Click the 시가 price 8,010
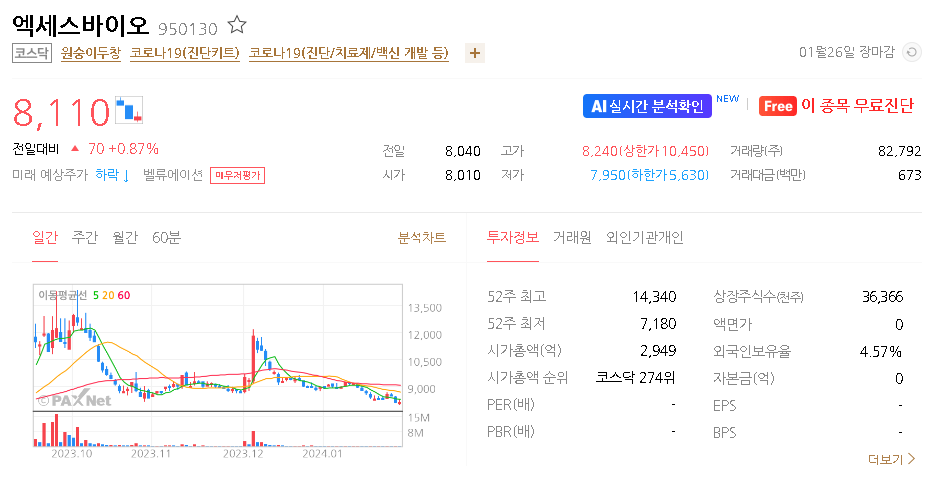This screenshot has width=929, height=477. click(x=463, y=175)
